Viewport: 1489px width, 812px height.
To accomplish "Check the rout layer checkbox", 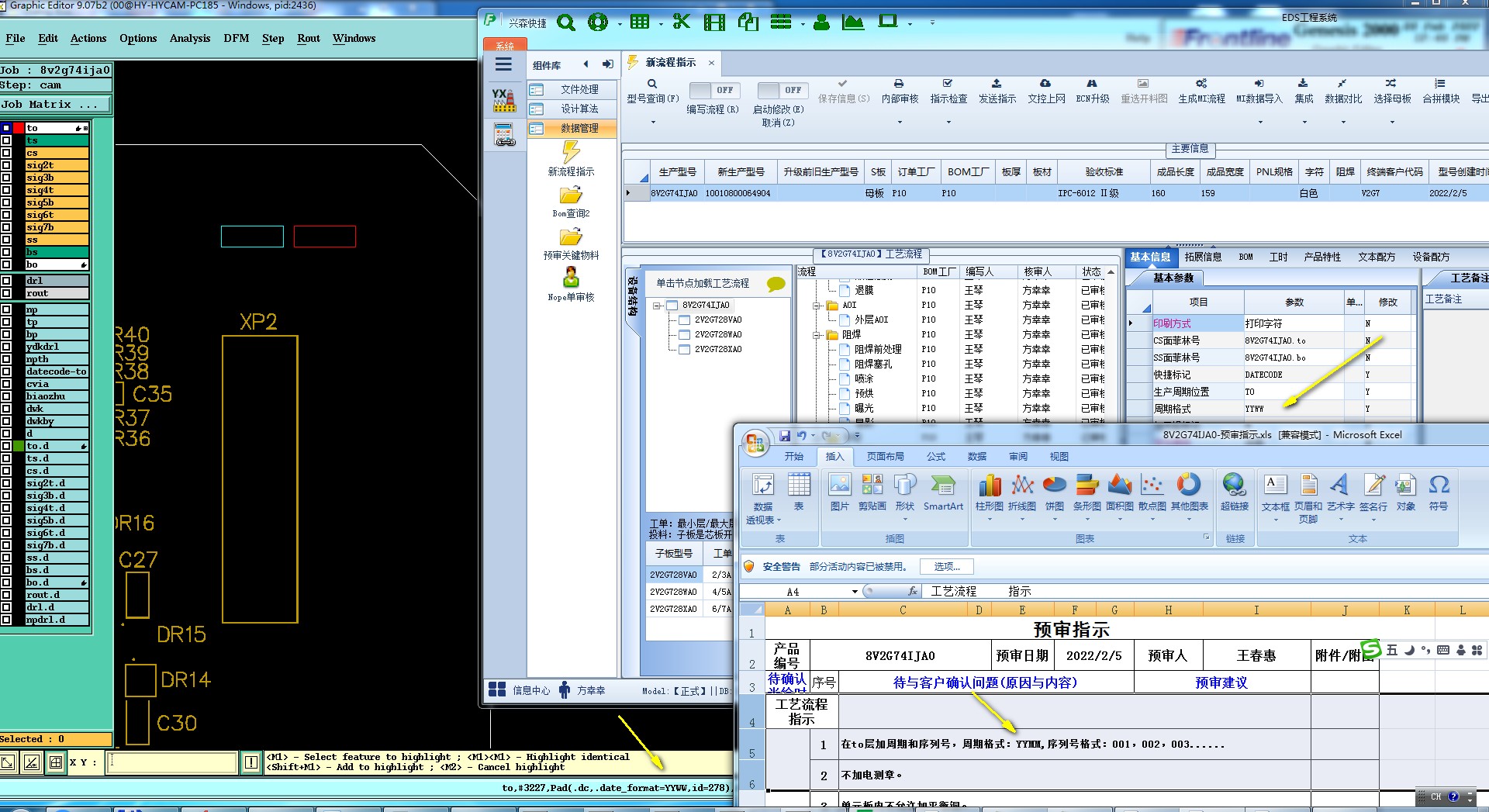I will tap(6, 293).
